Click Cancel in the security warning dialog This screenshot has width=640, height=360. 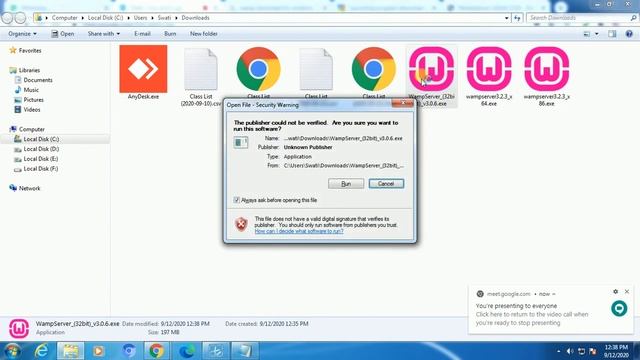click(x=386, y=184)
